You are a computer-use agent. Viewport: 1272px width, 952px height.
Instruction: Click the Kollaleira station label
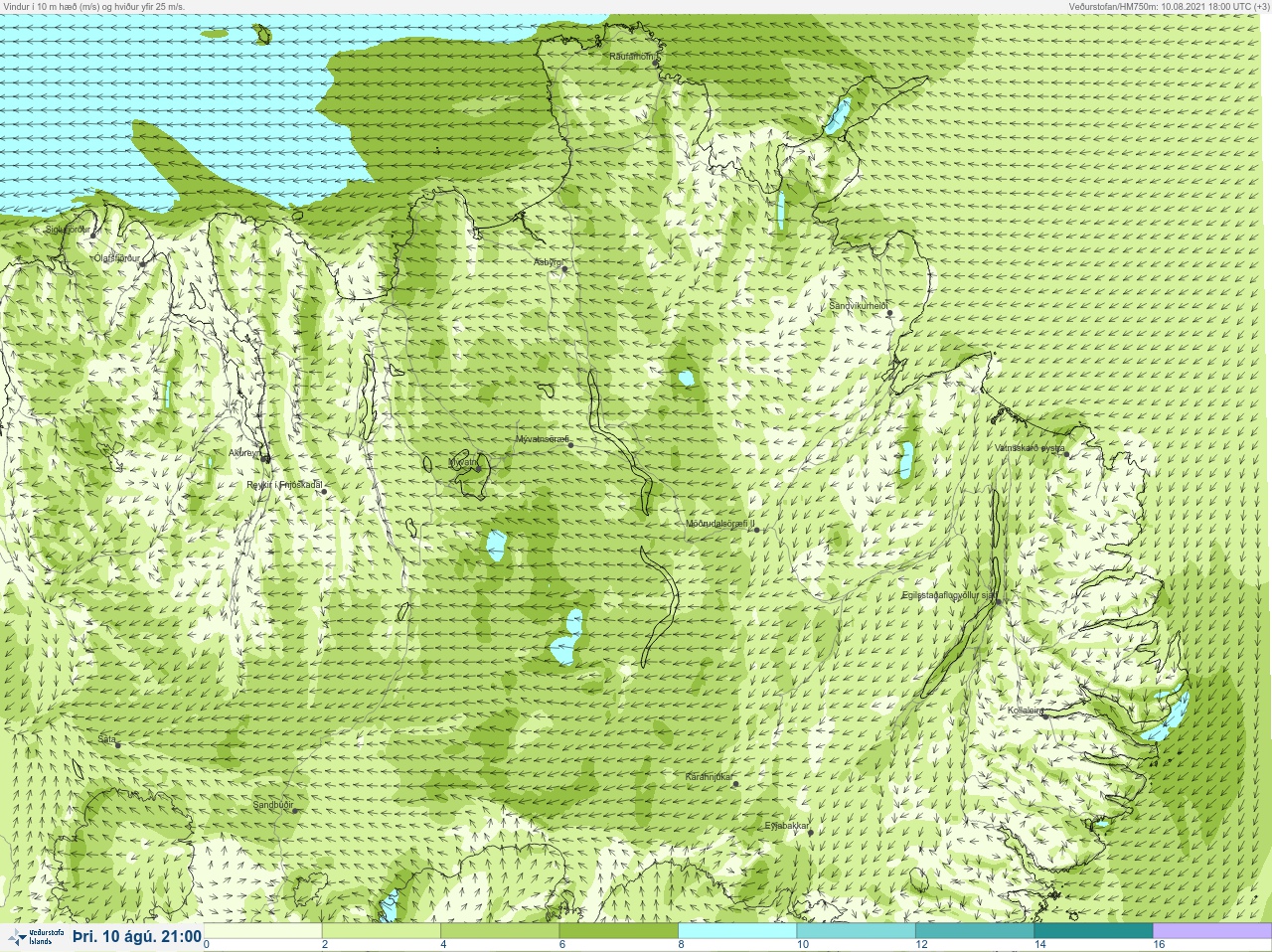1026,711
